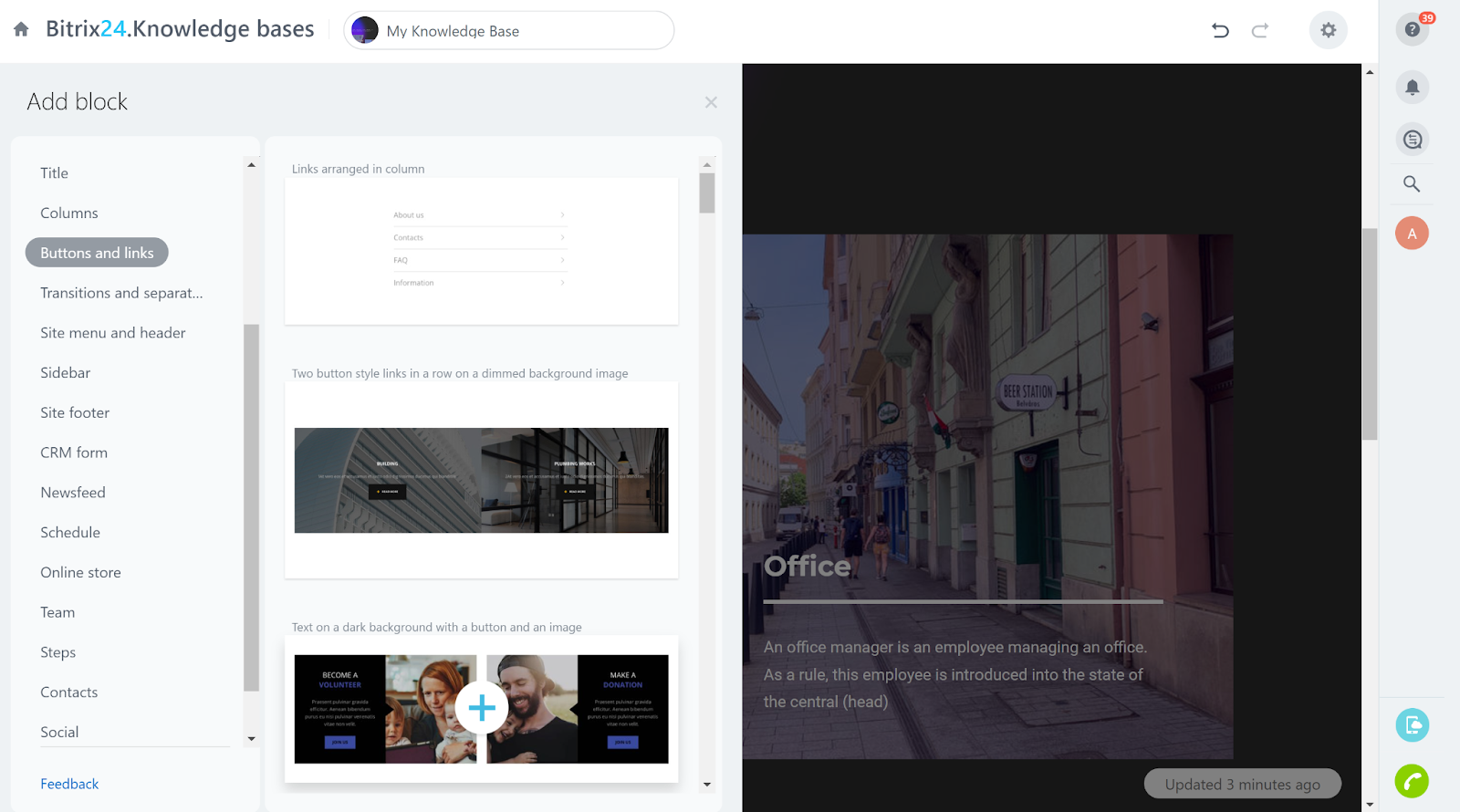Click the My Knowledge Base selector

[x=509, y=31]
